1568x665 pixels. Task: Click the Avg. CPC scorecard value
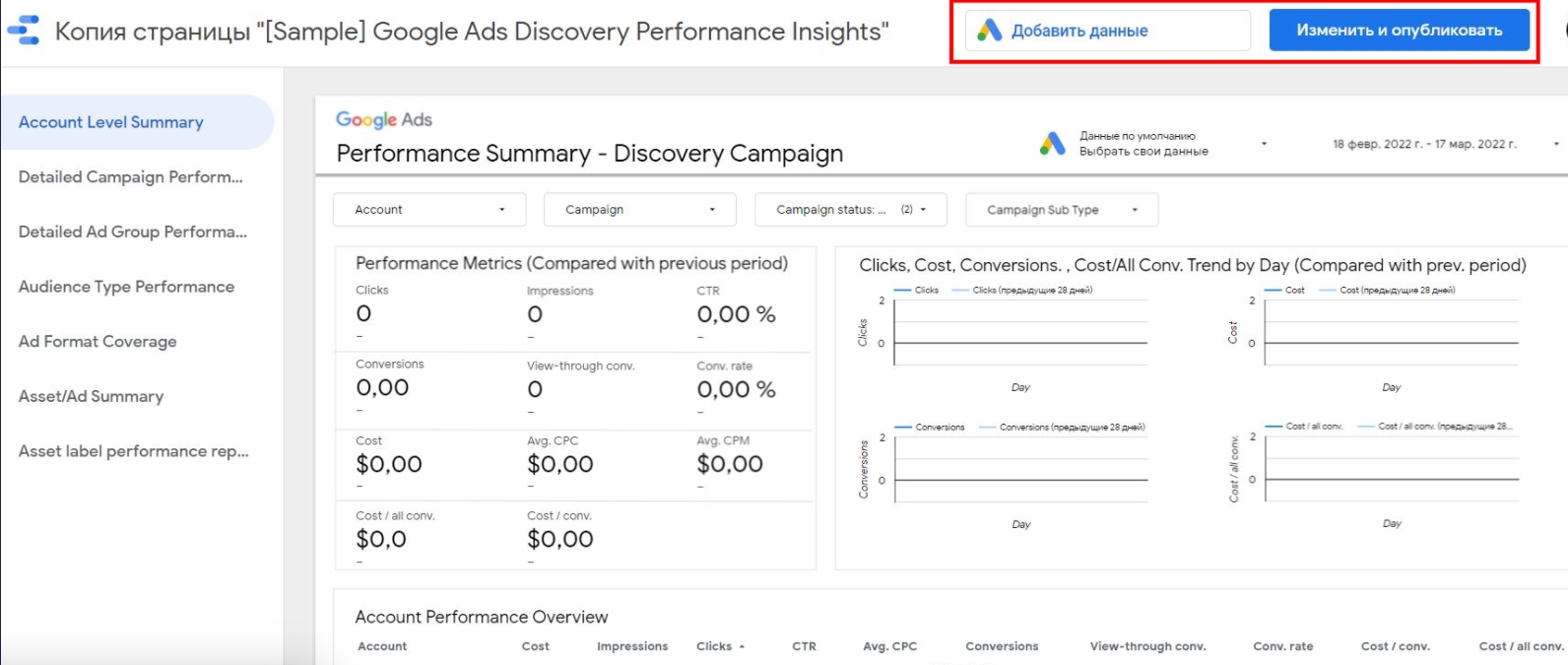[x=559, y=464]
